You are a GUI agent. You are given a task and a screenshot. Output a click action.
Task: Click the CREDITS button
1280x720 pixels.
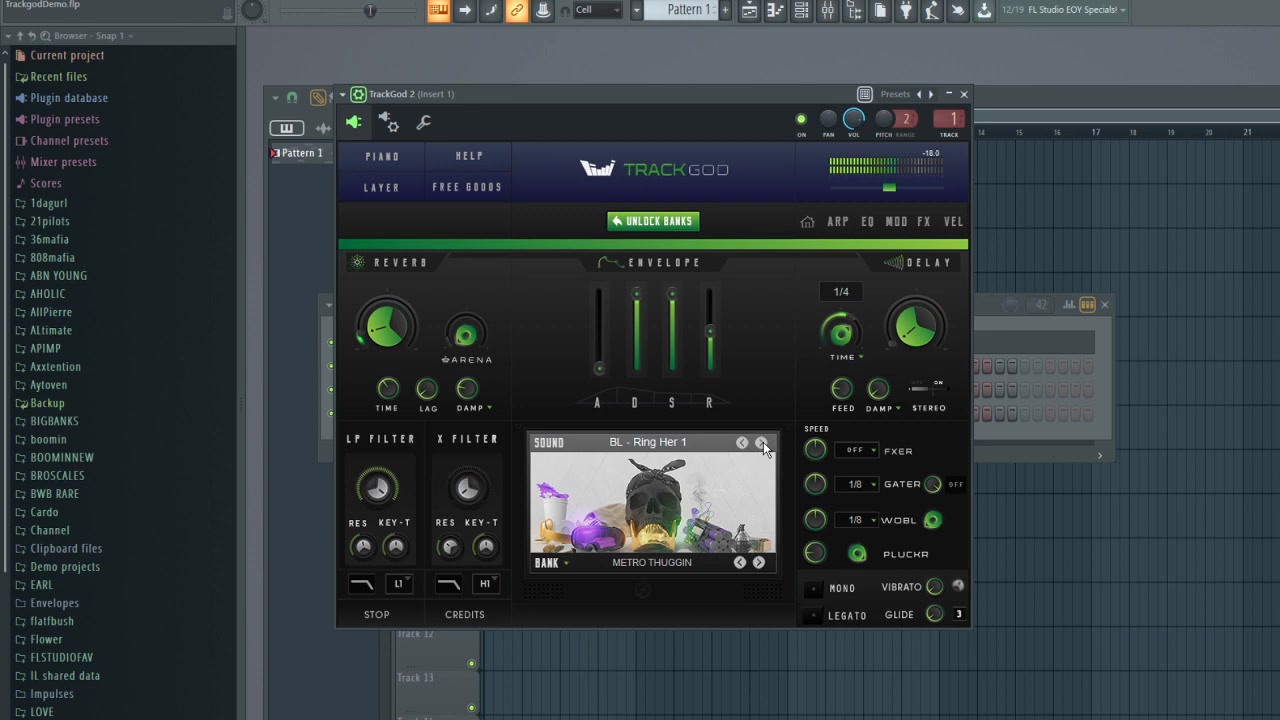(464, 615)
